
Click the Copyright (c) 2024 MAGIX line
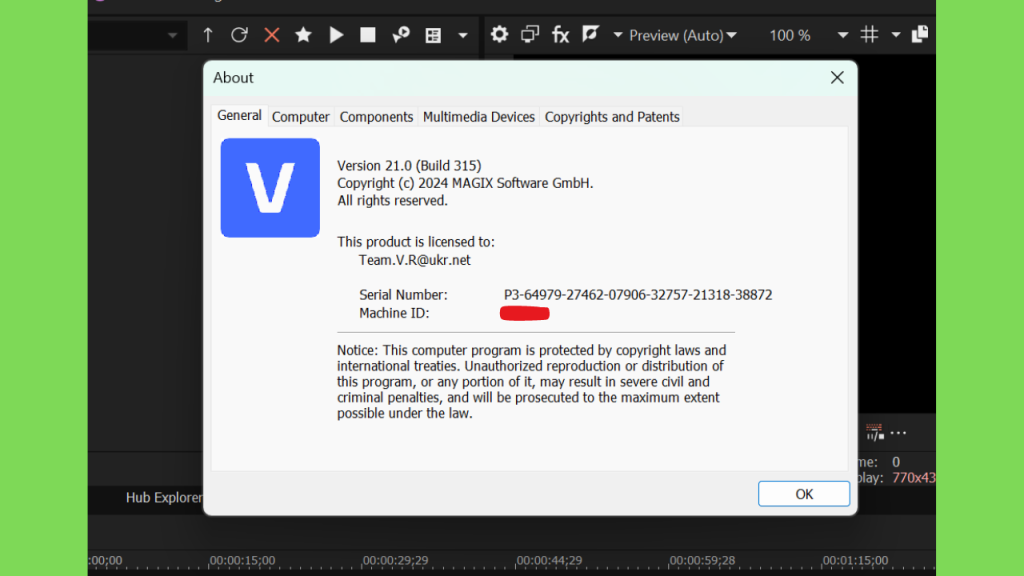click(x=465, y=184)
